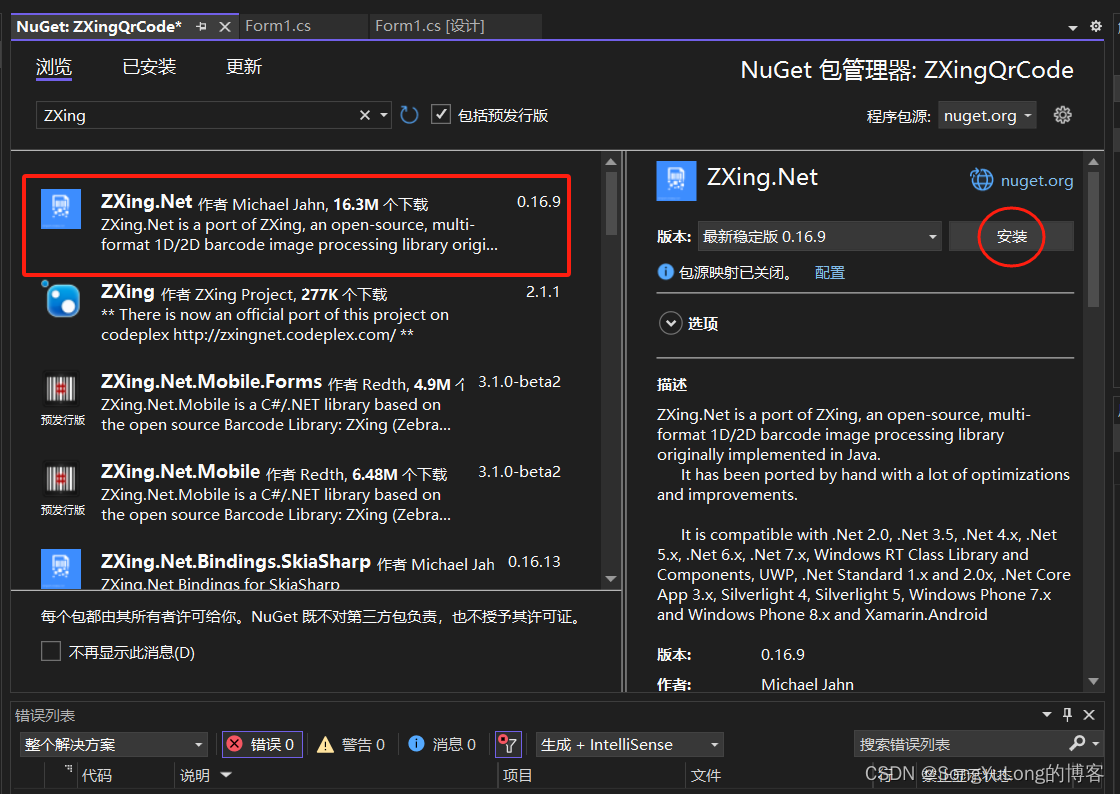Click the Search Error List input field
The width and height of the screenshot is (1120, 794).
(959, 745)
